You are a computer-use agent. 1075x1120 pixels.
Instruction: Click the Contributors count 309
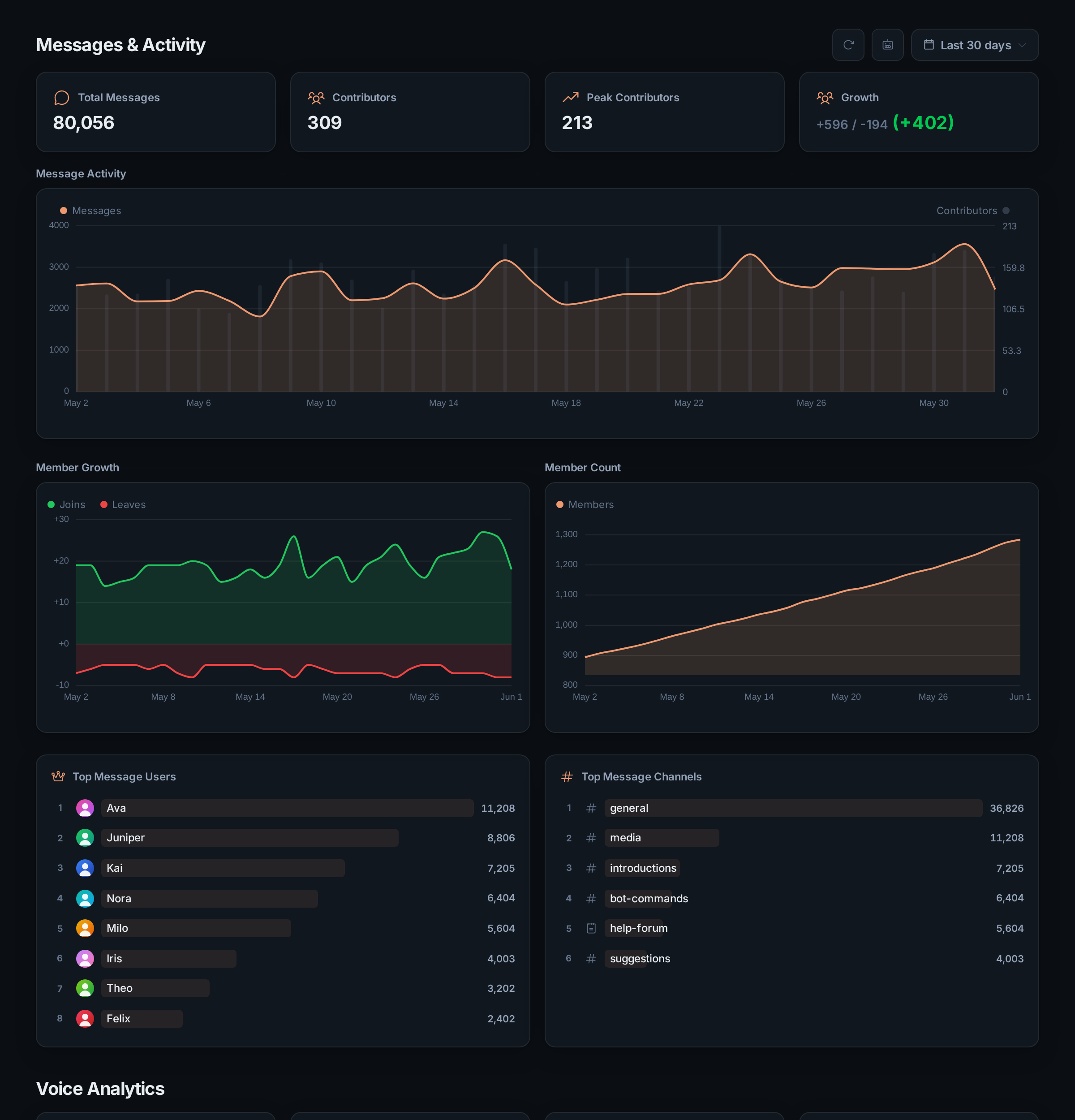324,123
